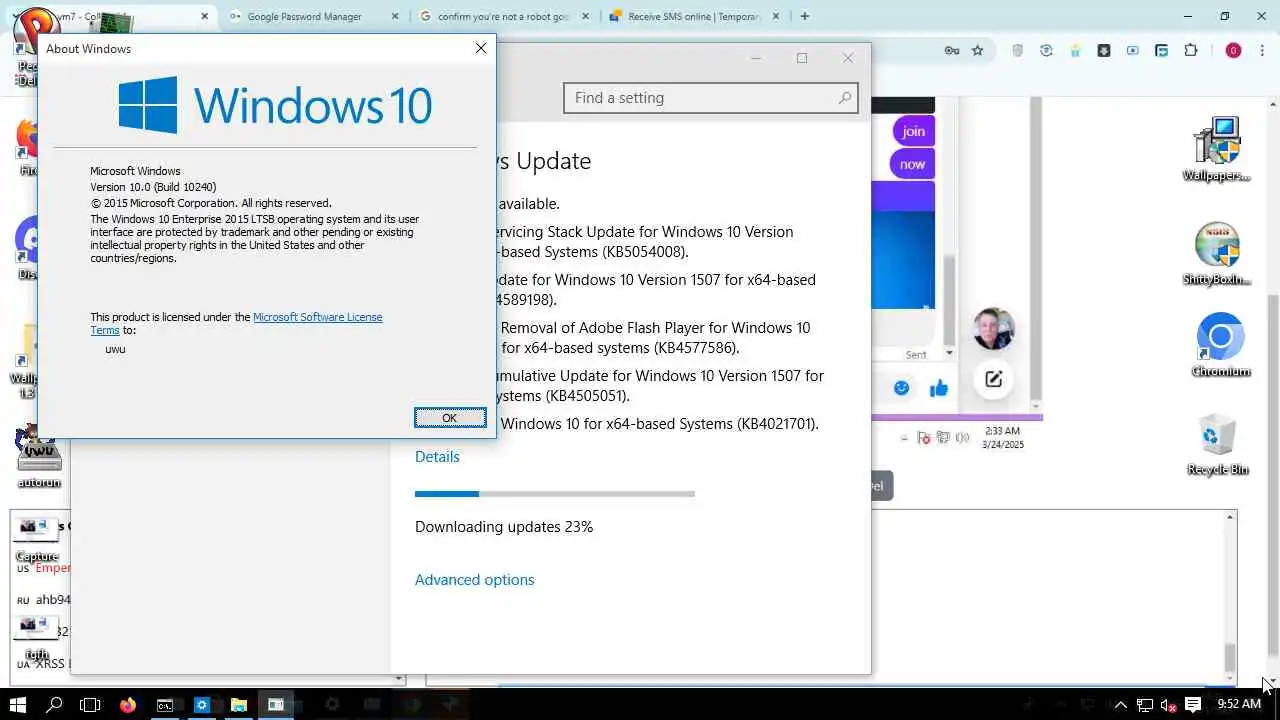1280x720 pixels.
Task: Click the magnifier icon in Find a setting
Action: tap(845, 98)
